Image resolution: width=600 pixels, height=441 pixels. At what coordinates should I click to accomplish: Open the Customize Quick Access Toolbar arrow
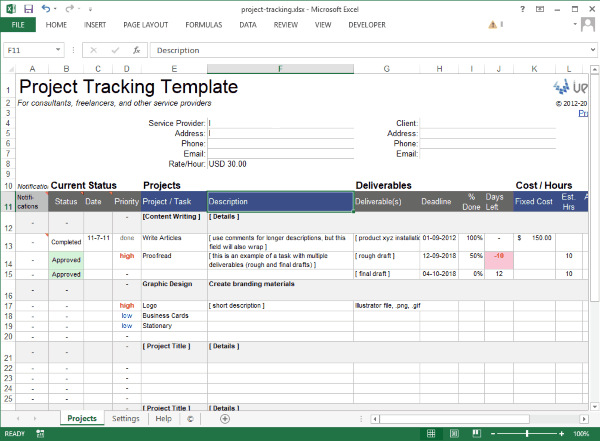tap(90, 9)
